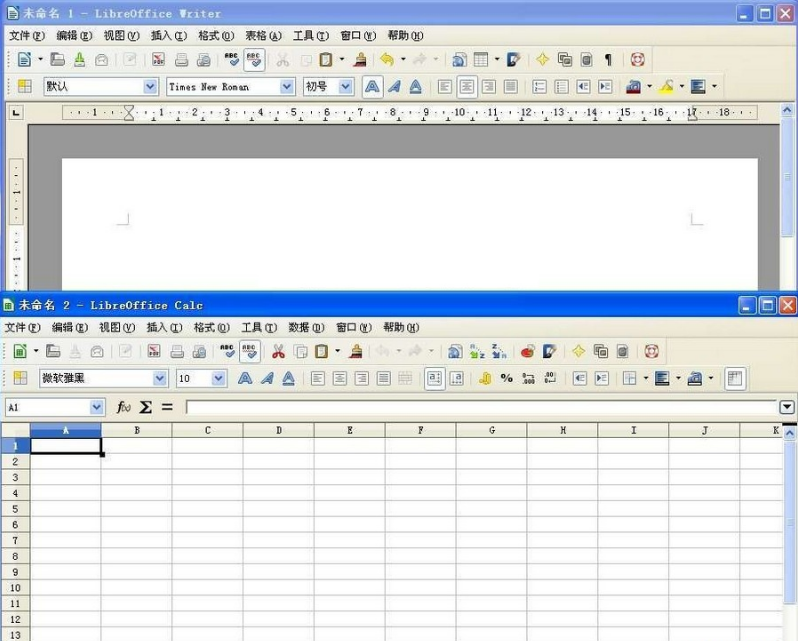The width and height of the screenshot is (798, 641).
Task: Open font color dropdown arrow in Writer
Action: [649, 86]
